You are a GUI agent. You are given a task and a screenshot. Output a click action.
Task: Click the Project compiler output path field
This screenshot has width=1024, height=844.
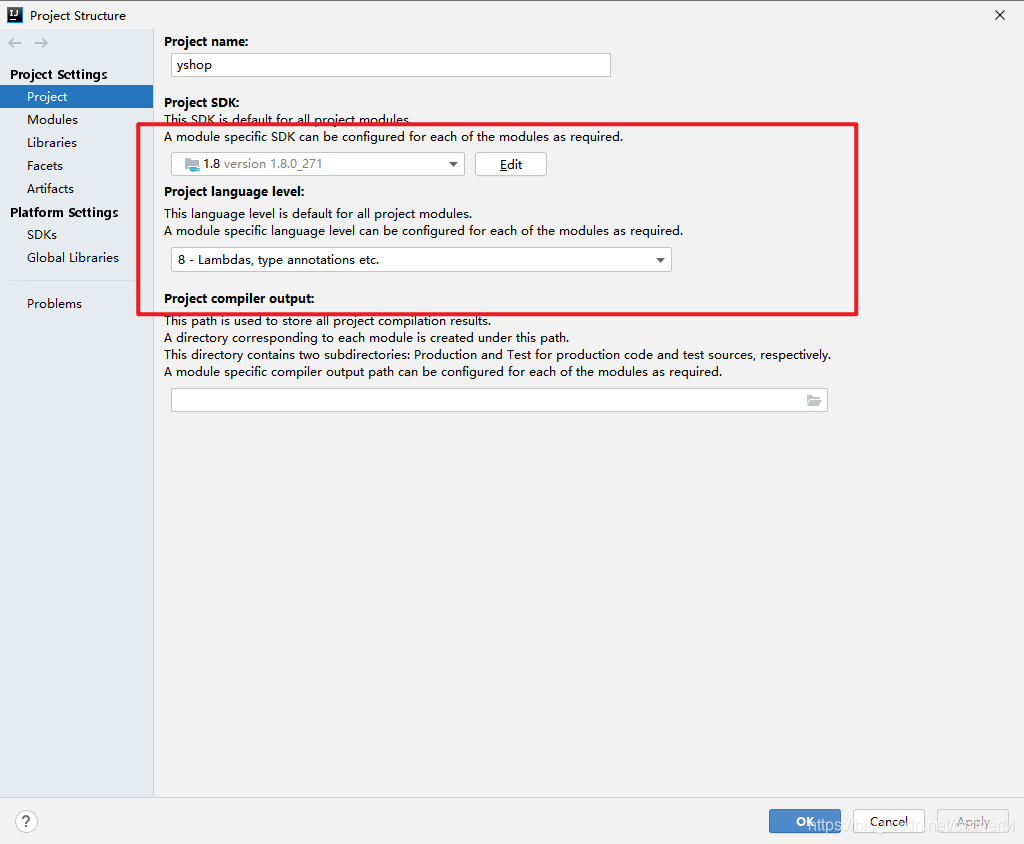[490, 399]
